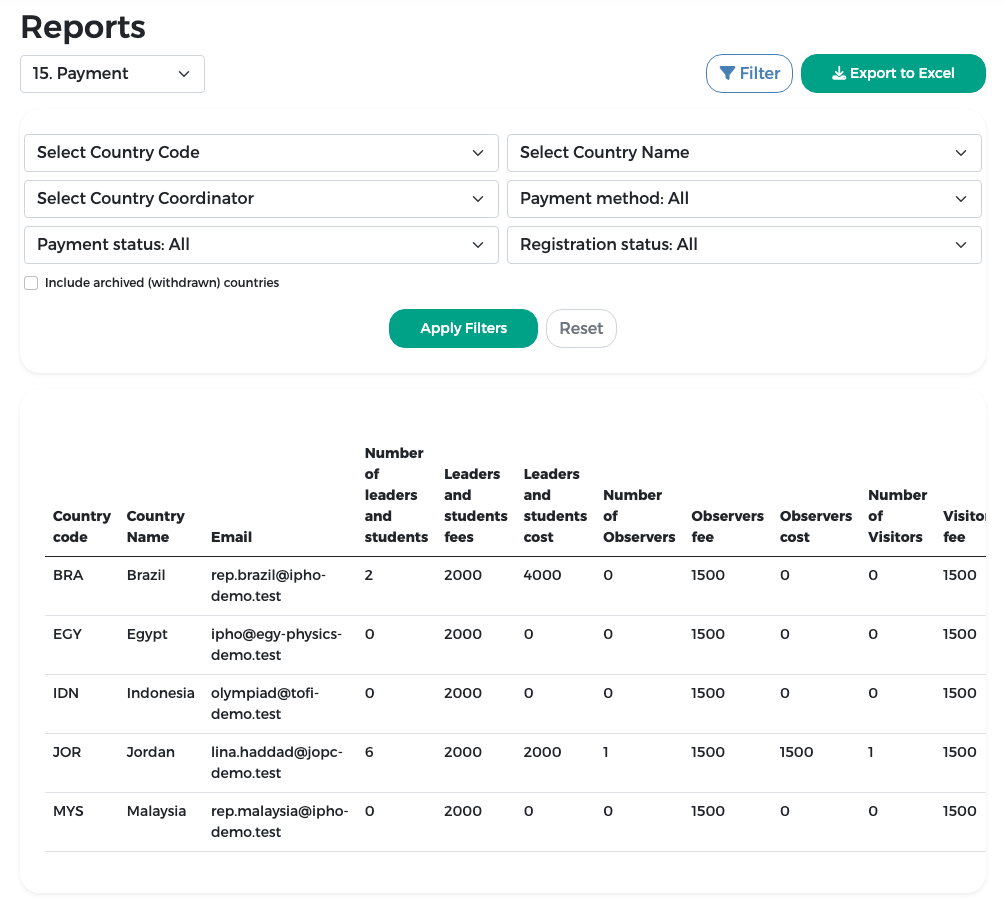Click Leaders and students fees header
The height and width of the screenshot is (901, 1006).
475,506
